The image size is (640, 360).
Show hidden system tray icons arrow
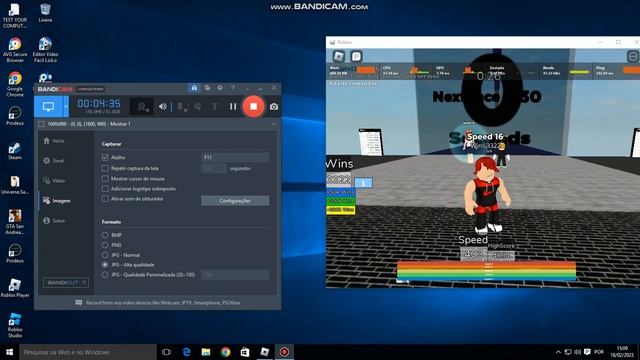[558, 352]
